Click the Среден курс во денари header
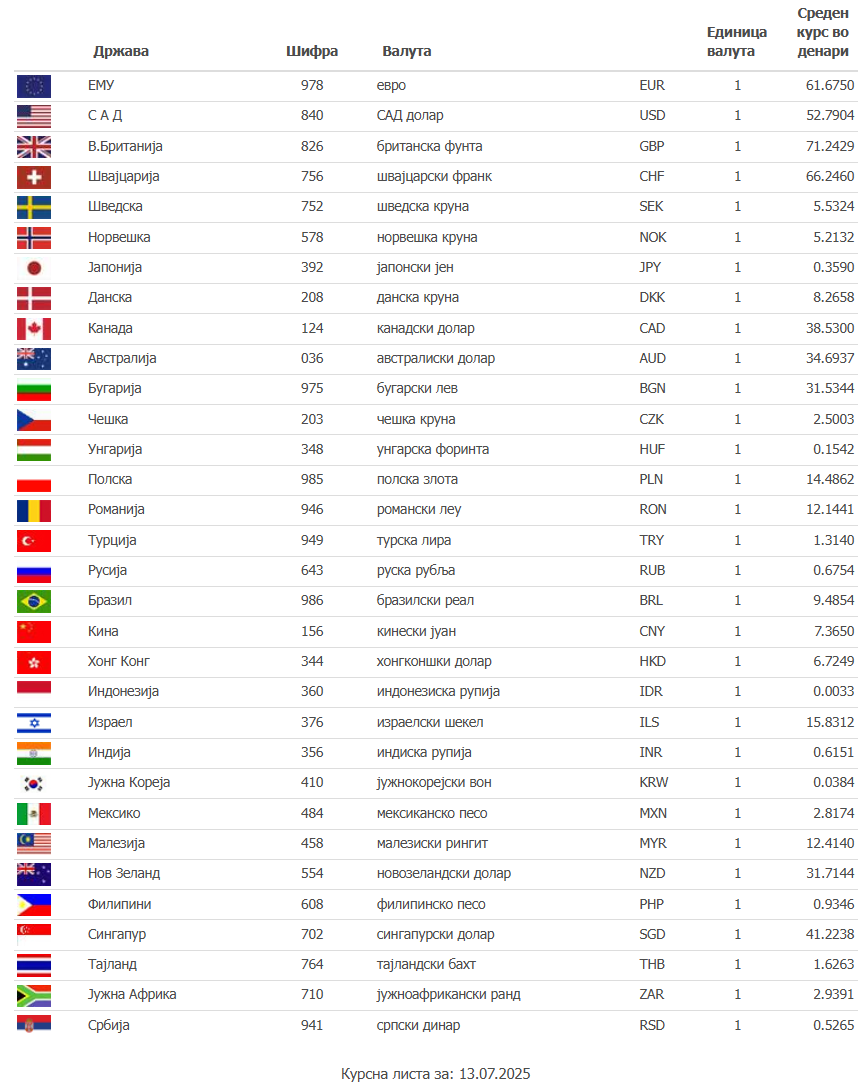This screenshot has height=1084, width=867. [822, 32]
